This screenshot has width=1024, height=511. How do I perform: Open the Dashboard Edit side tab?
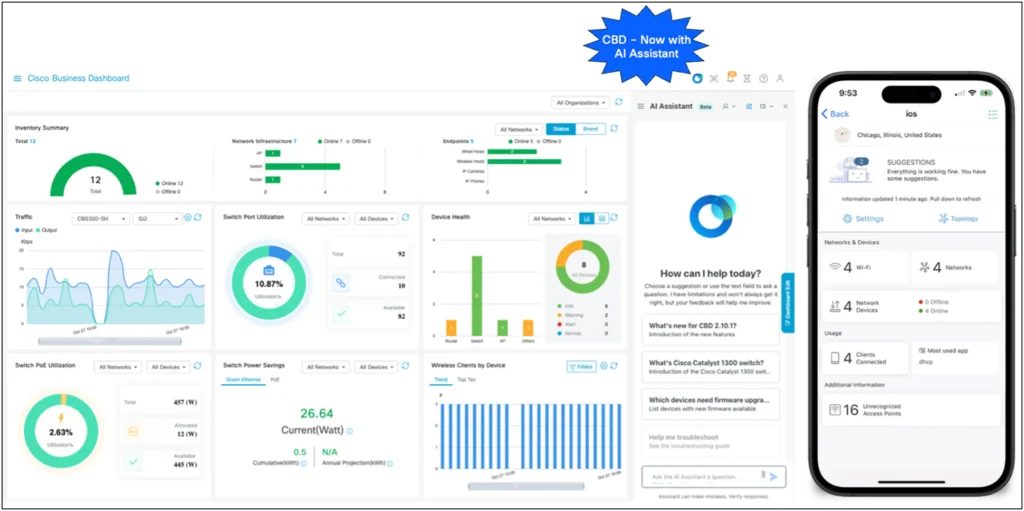click(788, 303)
